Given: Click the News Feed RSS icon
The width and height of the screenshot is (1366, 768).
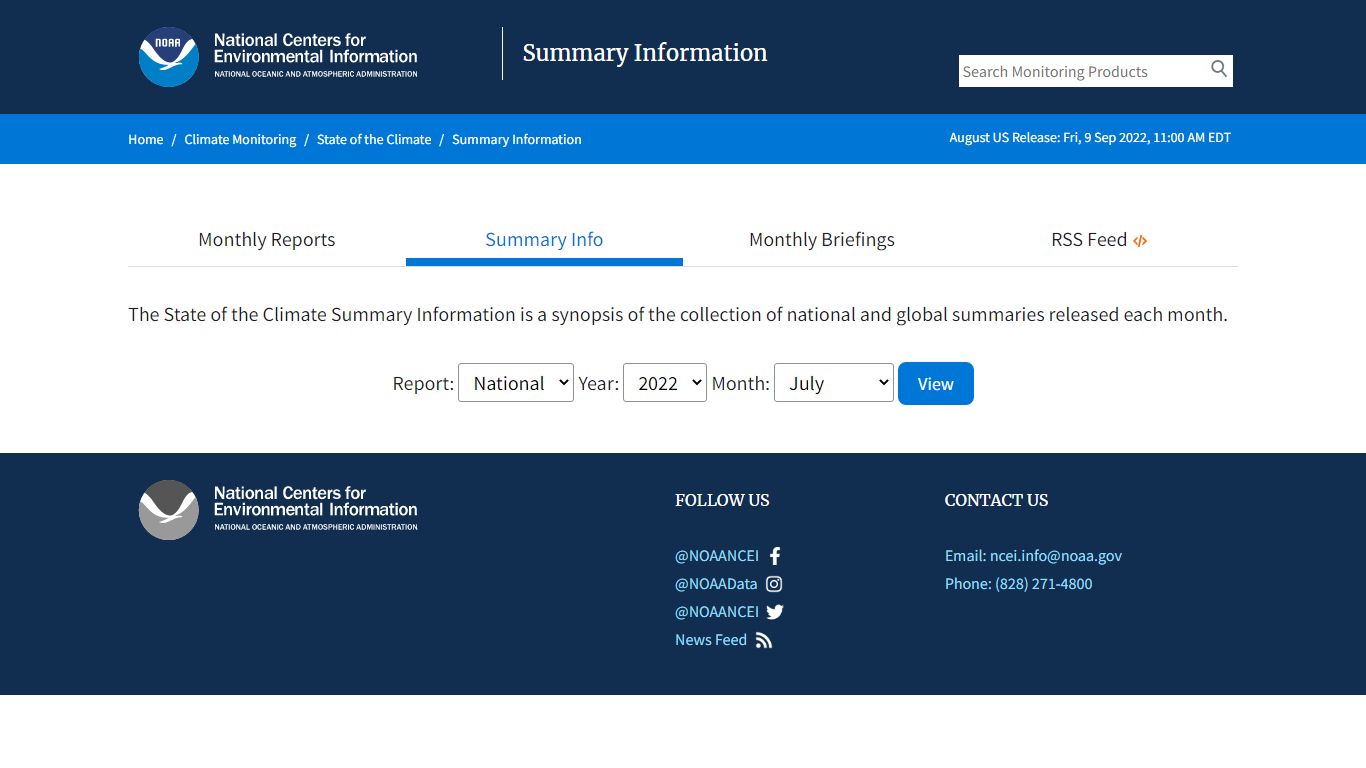Looking at the screenshot, I should (764, 640).
